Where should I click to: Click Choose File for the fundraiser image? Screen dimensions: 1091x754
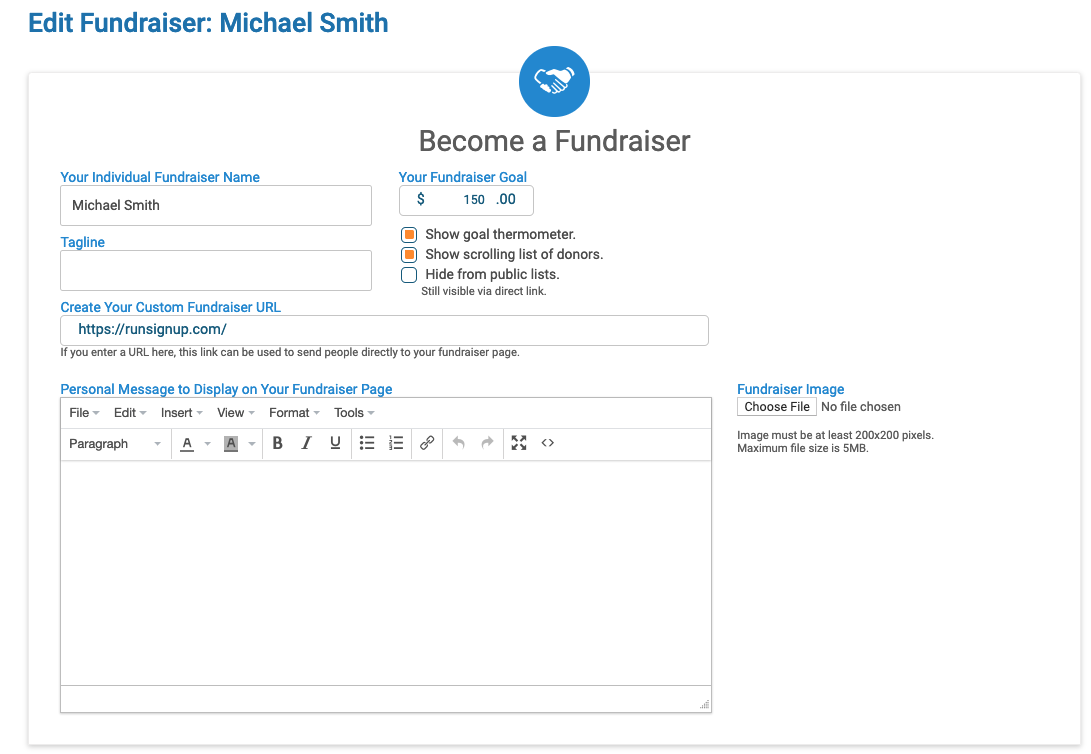pyautogui.click(x=776, y=406)
